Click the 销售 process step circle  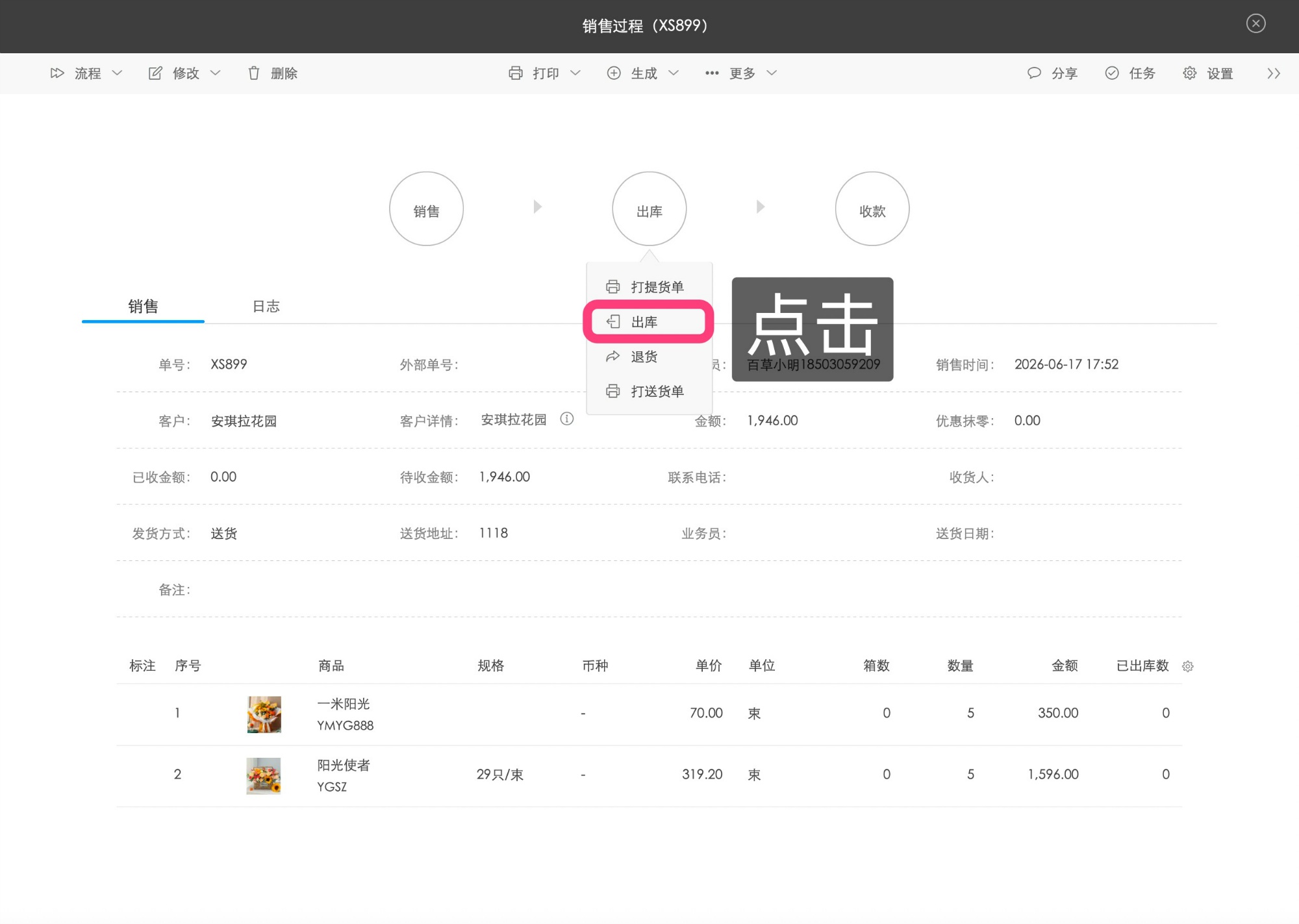[426, 208]
